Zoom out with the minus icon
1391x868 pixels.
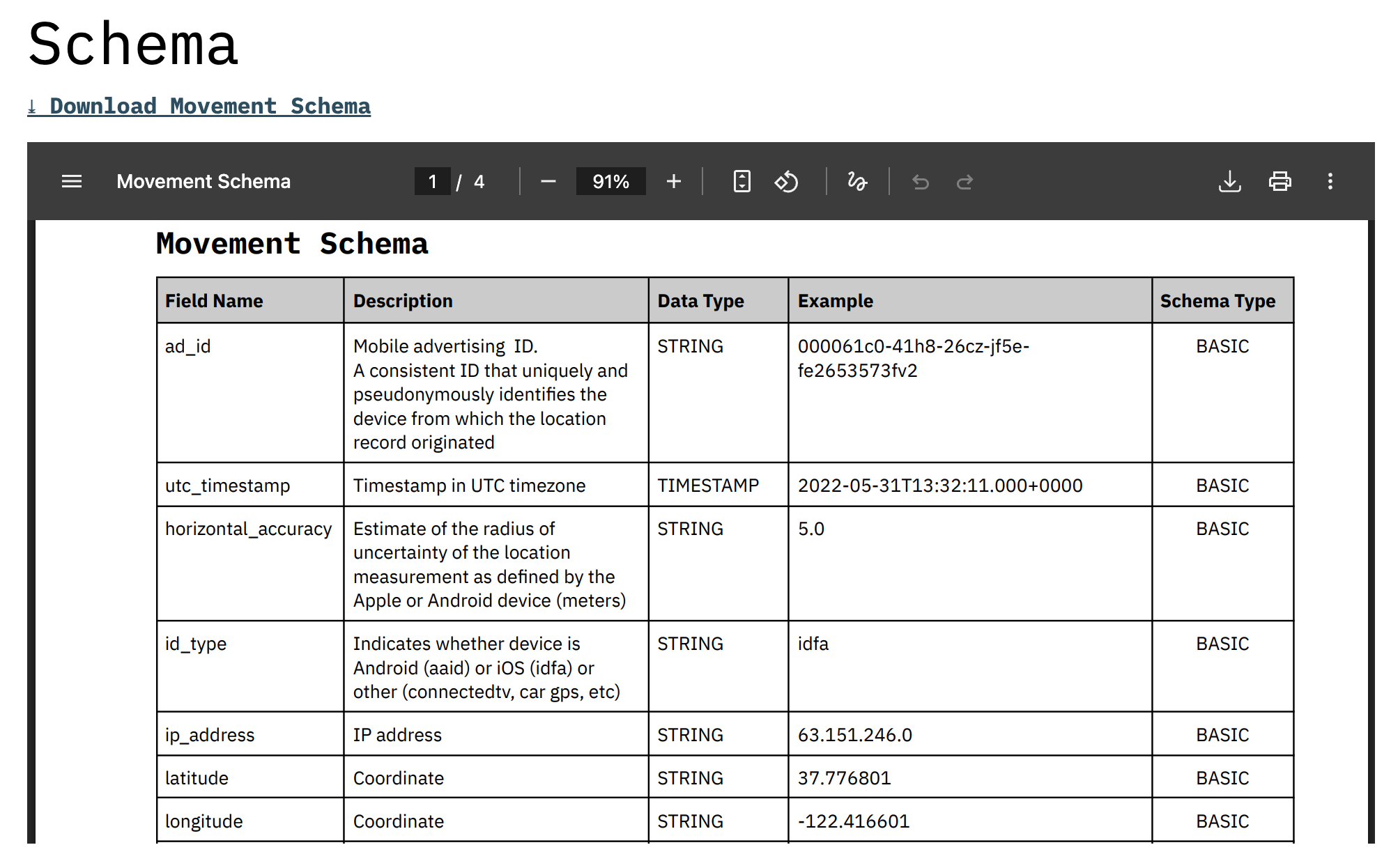coord(548,182)
